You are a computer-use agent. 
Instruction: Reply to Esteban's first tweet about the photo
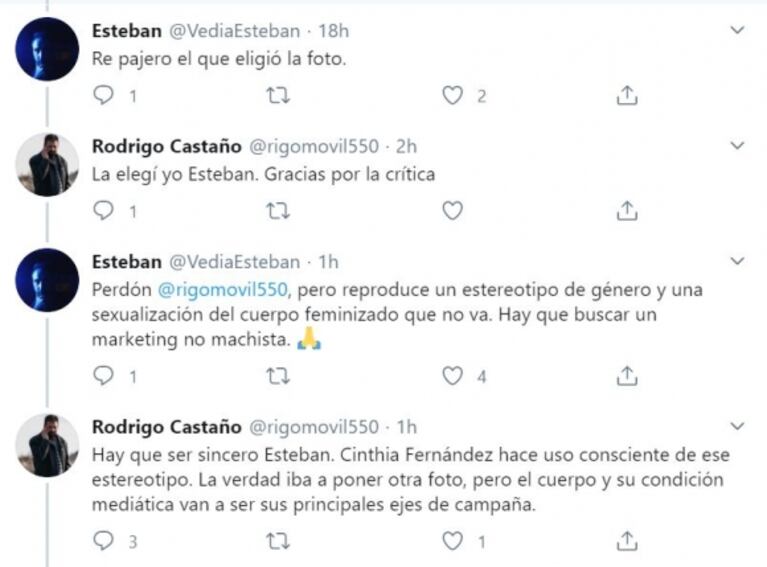tap(104, 96)
